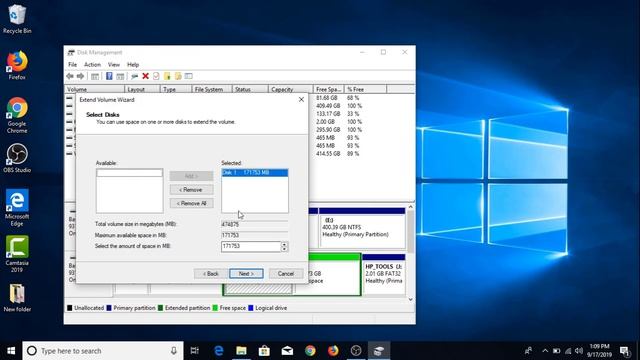Image resolution: width=640 pixels, height=360 pixels.
Task: Open the OBS Studio desktop shortcut
Action: 17,158
